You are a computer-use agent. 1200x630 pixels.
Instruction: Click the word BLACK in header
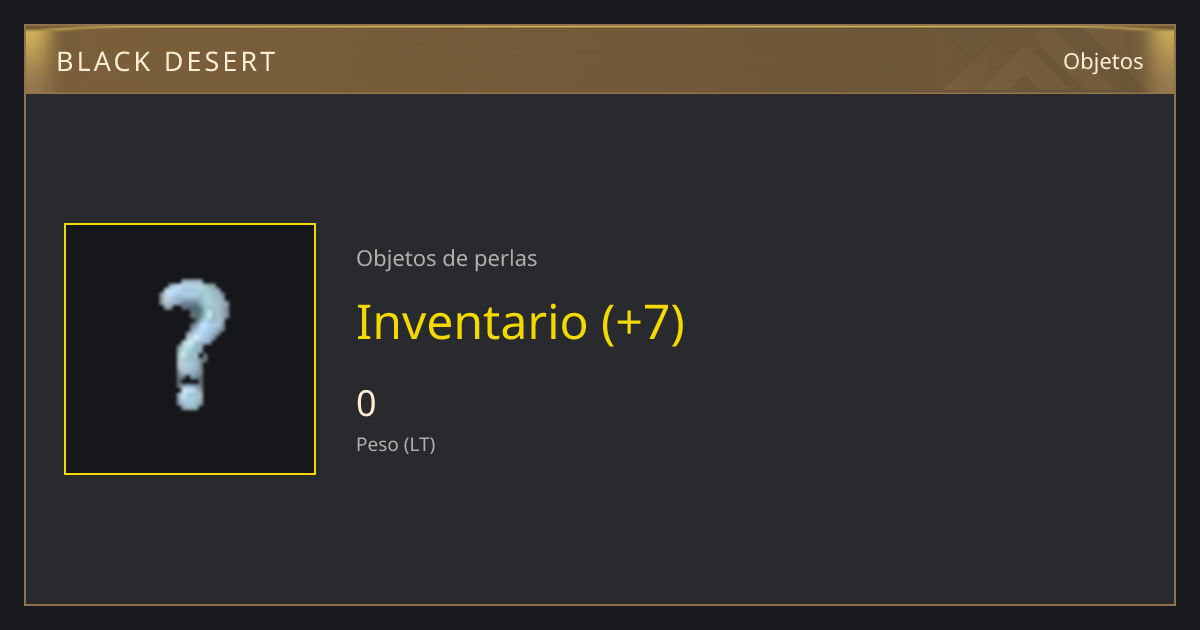coord(103,62)
